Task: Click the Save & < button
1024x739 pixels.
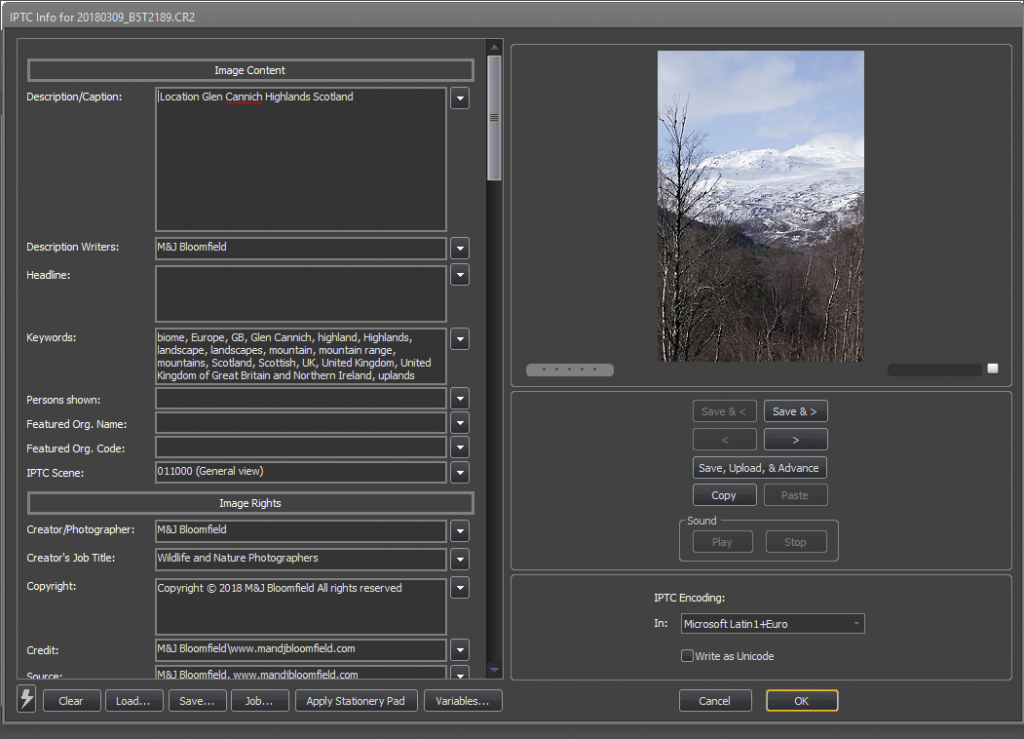Action: (x=724, y=411)
